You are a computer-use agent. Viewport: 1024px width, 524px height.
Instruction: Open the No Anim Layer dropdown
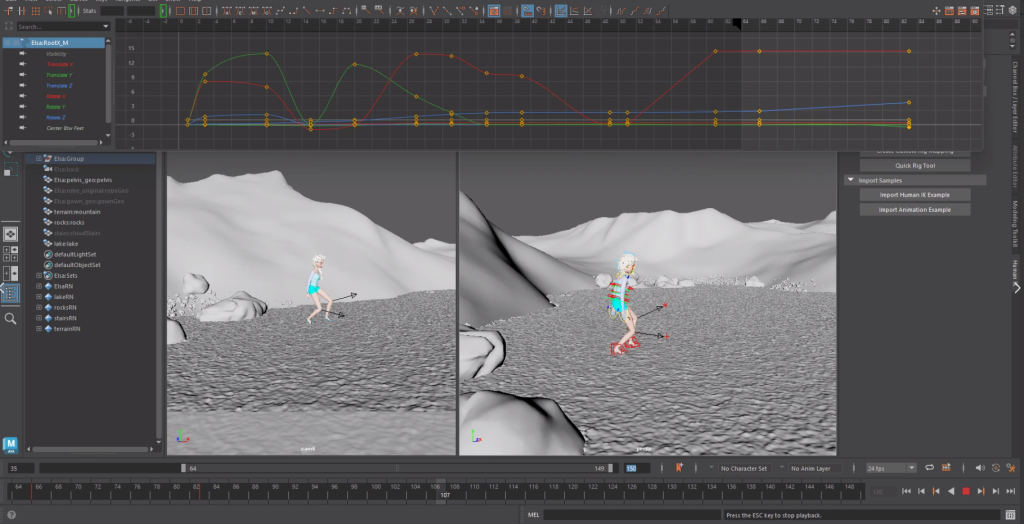(x=814, y=468)
